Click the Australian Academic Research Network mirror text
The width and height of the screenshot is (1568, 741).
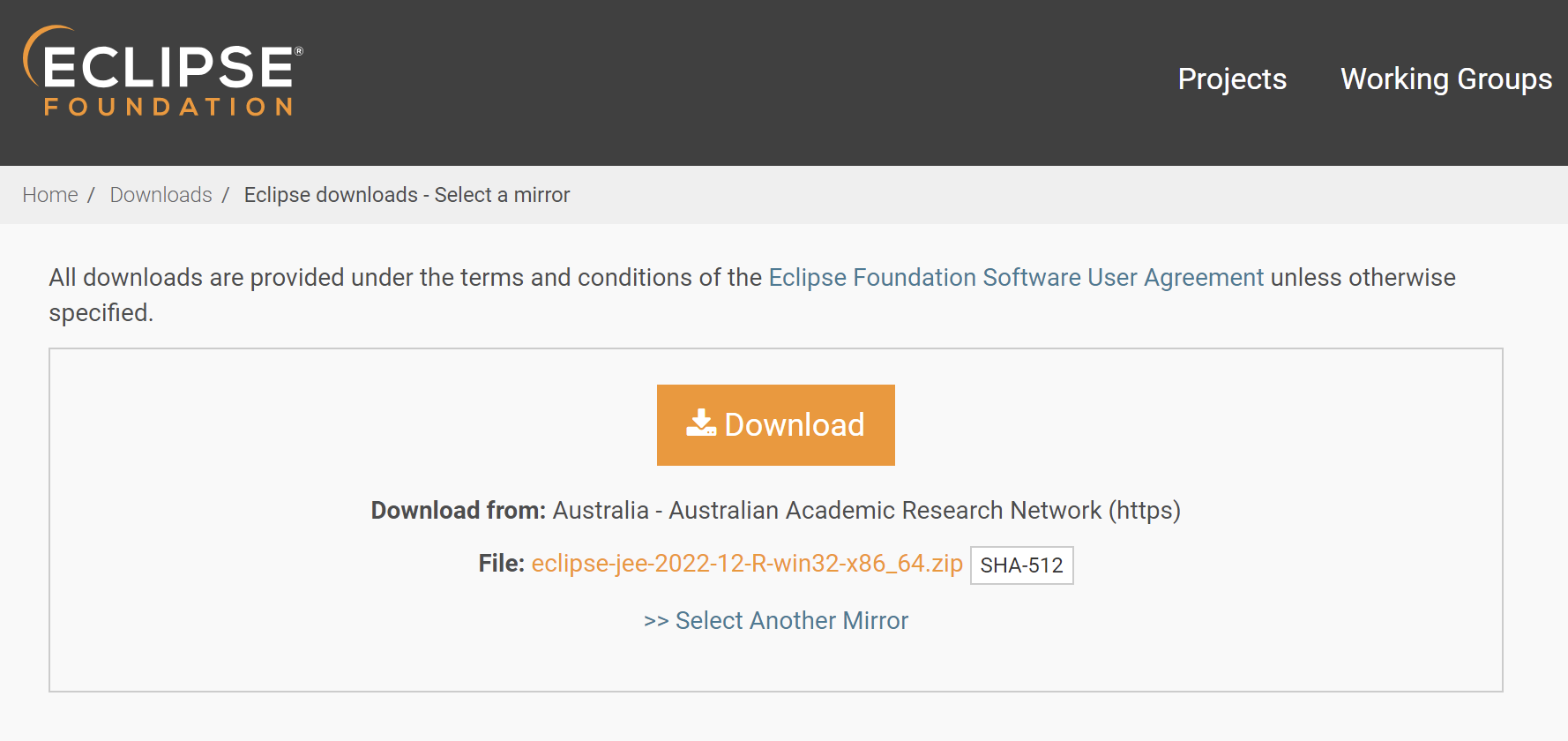866,511
